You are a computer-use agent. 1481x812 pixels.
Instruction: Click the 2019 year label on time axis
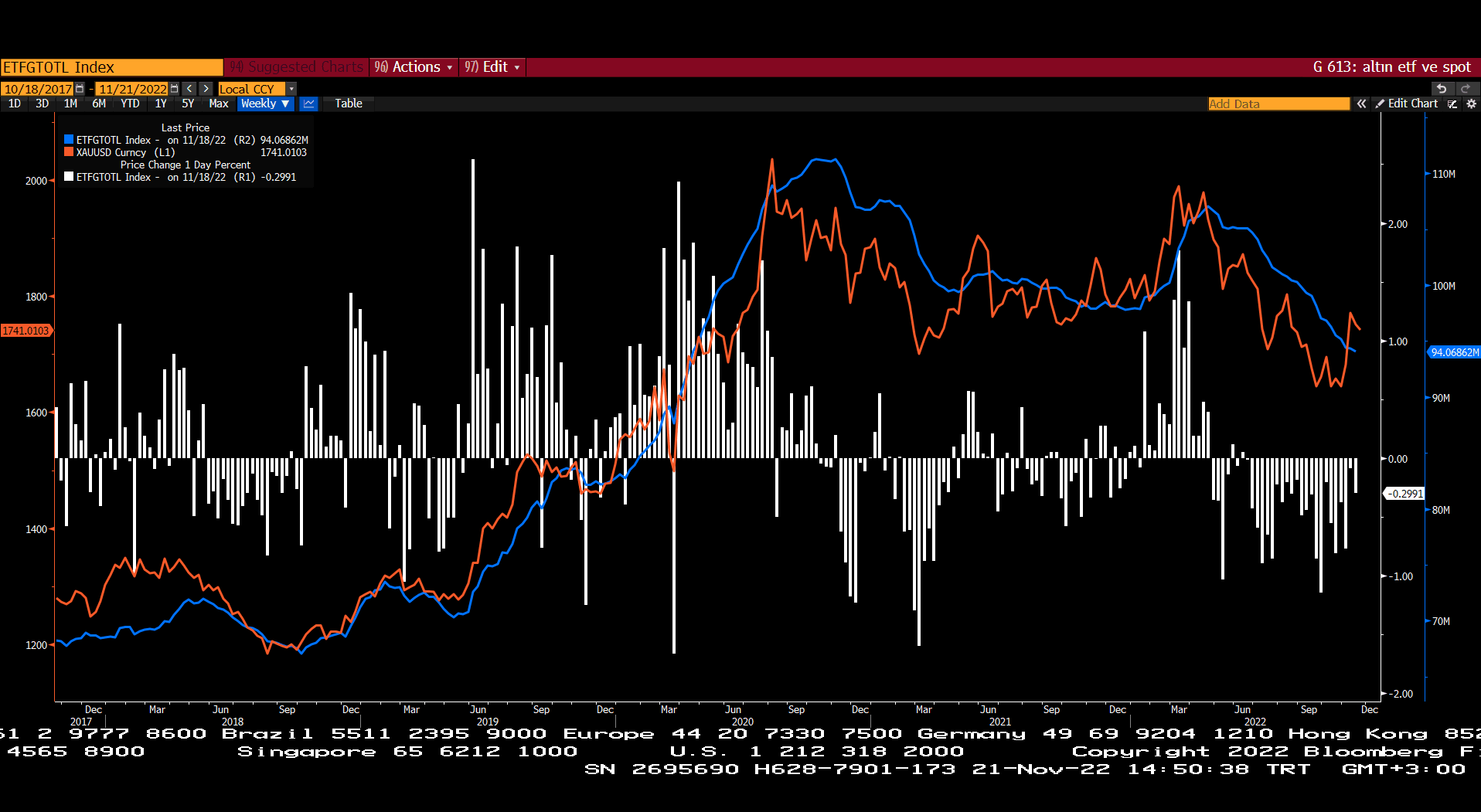pyautogui.click(x=488, y=722)
